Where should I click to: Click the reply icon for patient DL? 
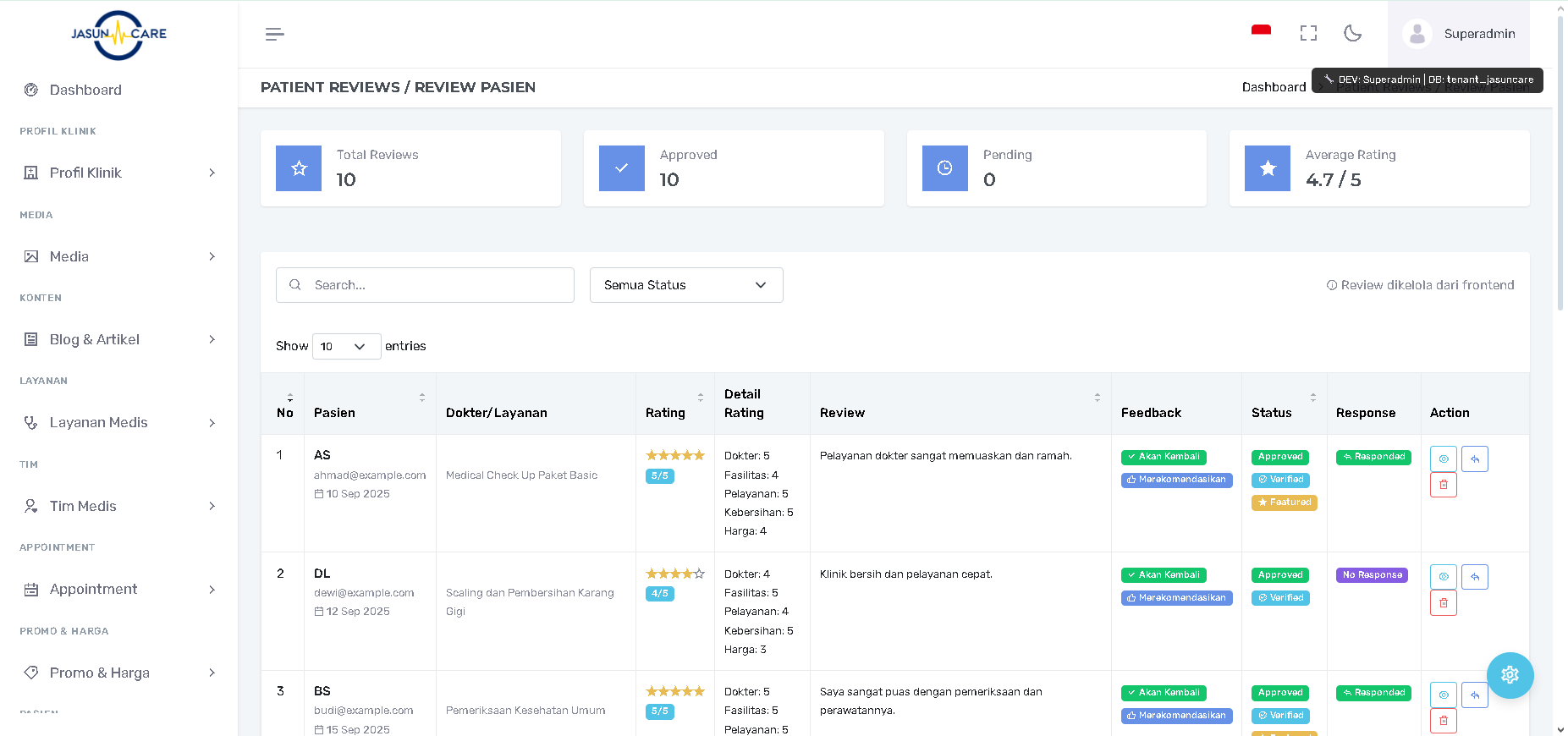coord(1474,577)
